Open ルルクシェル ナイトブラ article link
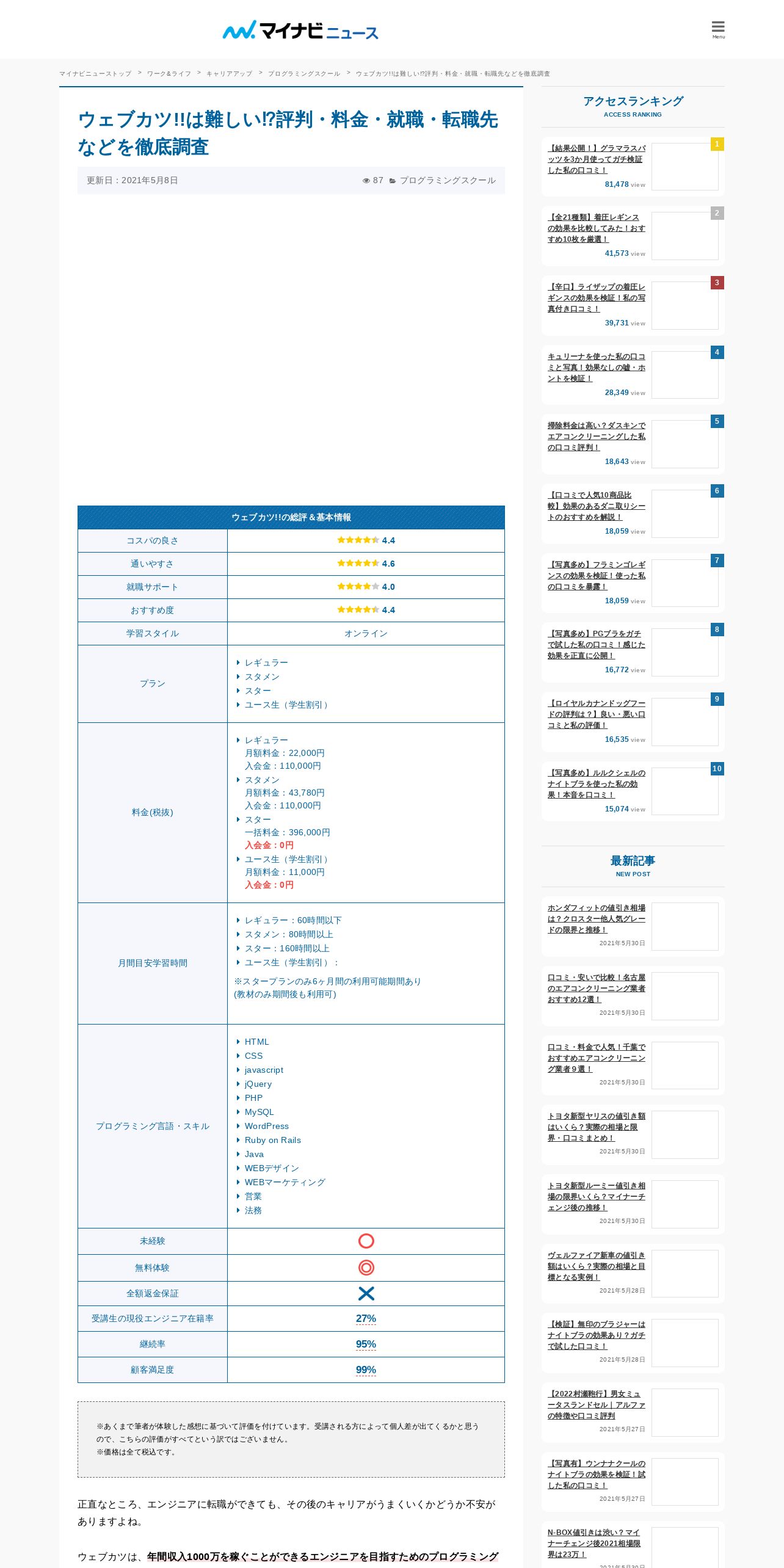Viewport: 784px width, 1568px height. click(596, 784)
